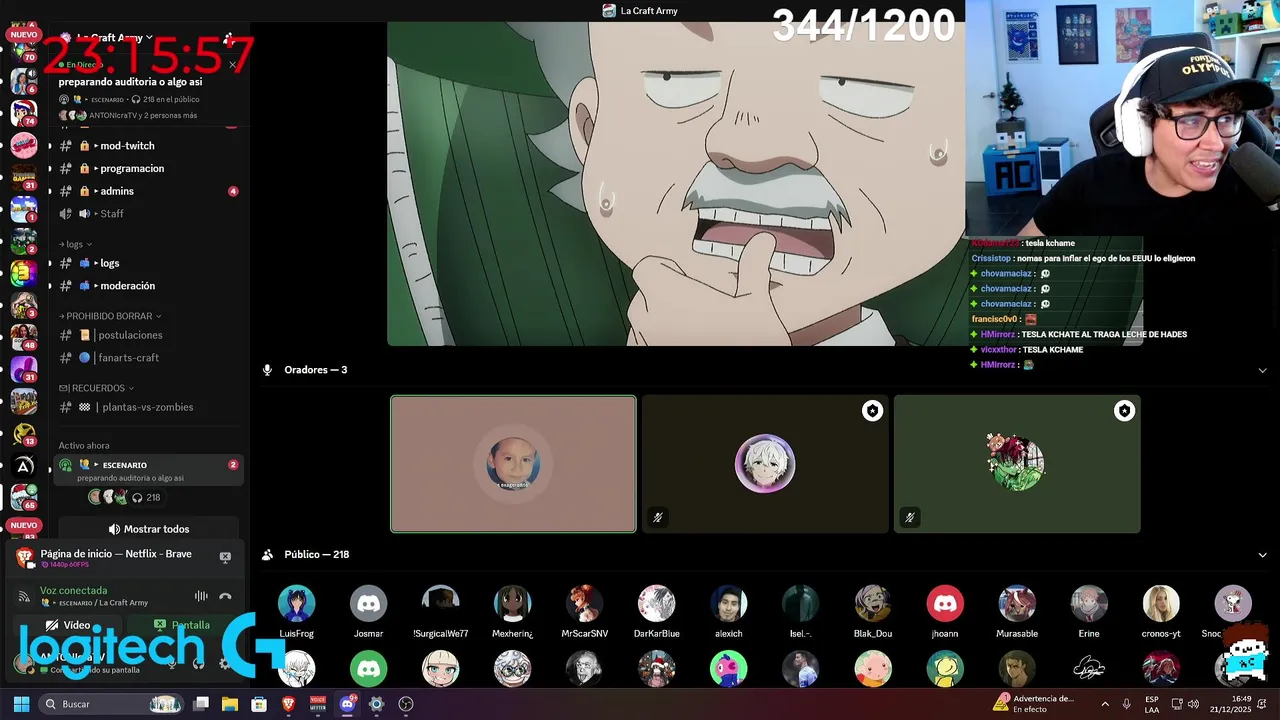Open OBS Studio from taskbar
Viewport: 1280px width, 720px height.
point(405,704)
